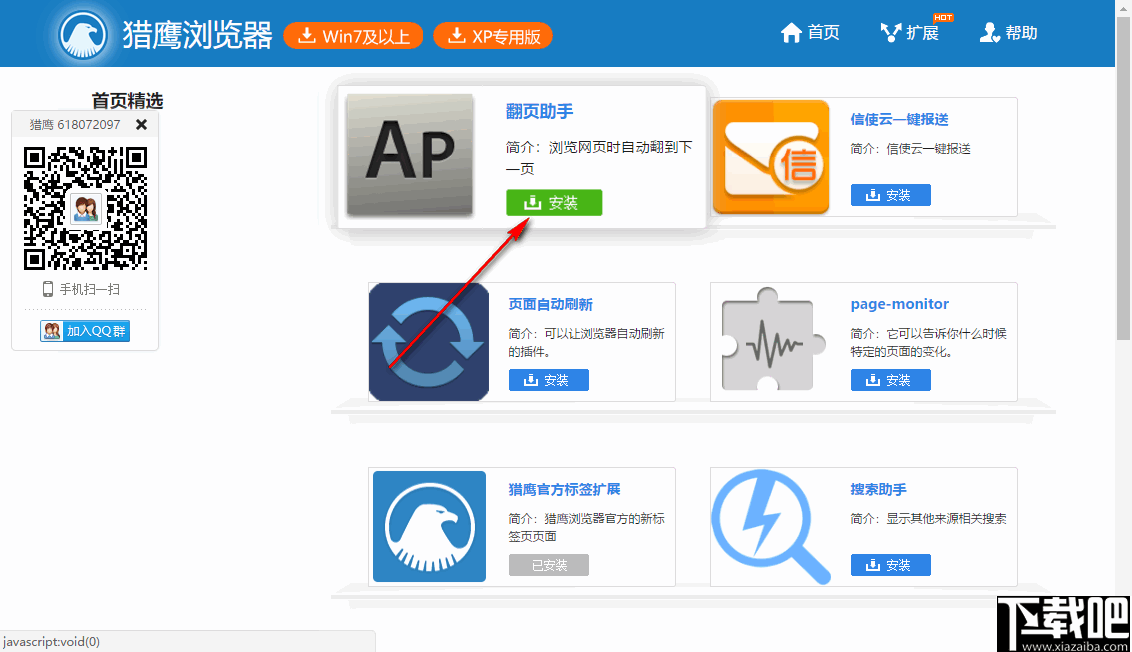Click the 猎鹰浏览器 eagle logo in header
The image size is (1132, 652).
pos(84,34)
